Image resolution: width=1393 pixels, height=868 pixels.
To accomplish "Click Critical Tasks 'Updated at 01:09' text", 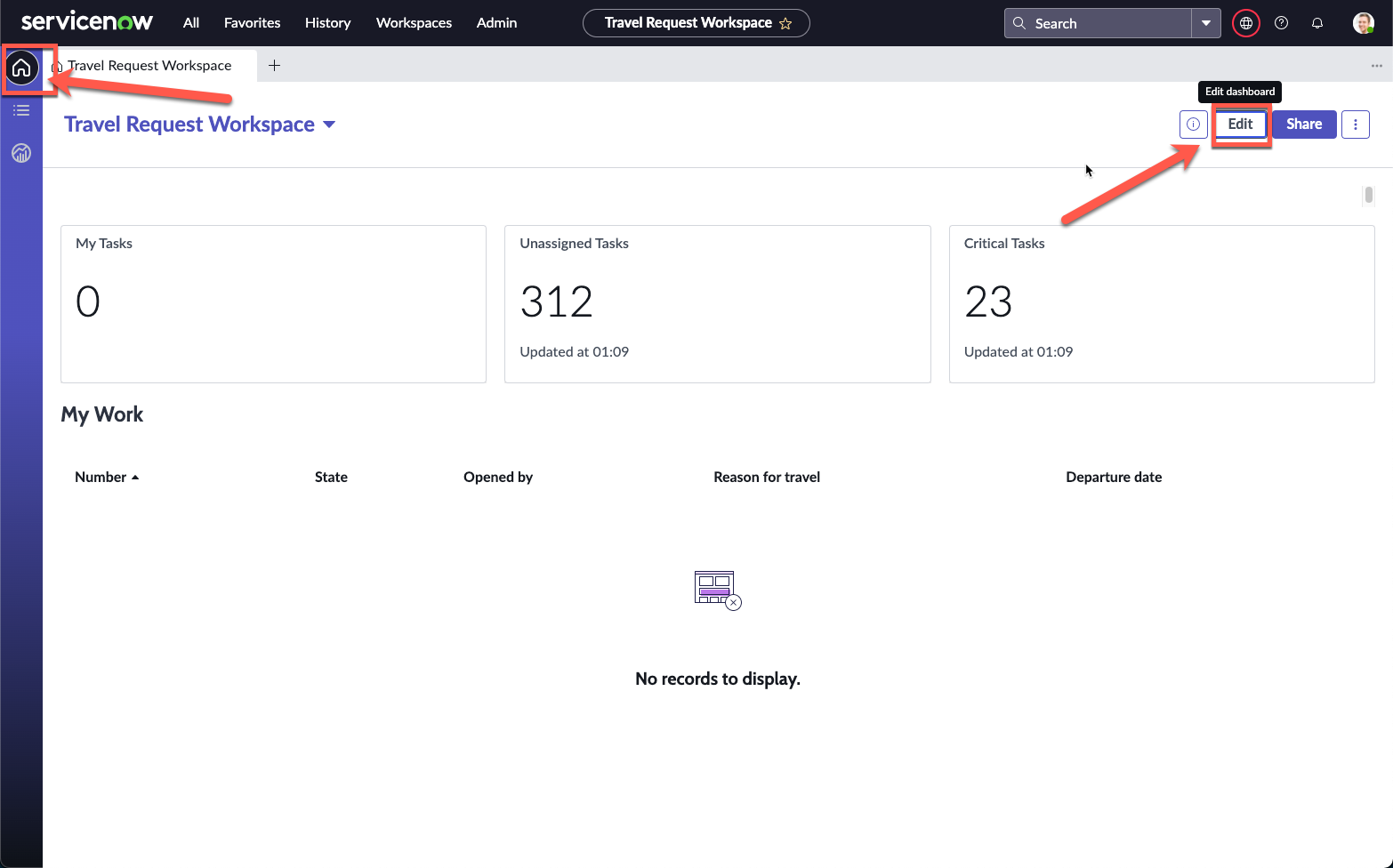I will tap(1019, 352).
